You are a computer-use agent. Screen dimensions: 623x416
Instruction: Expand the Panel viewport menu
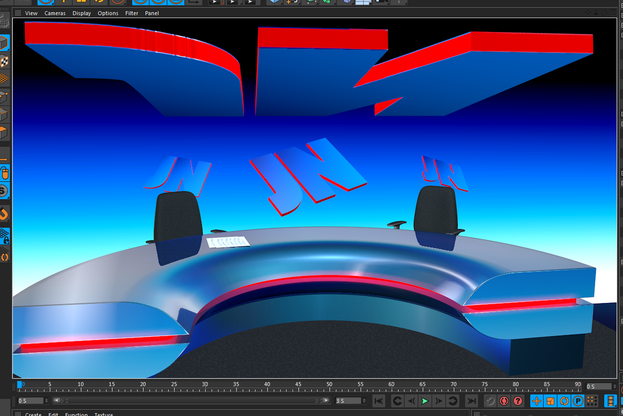point(152,13)
